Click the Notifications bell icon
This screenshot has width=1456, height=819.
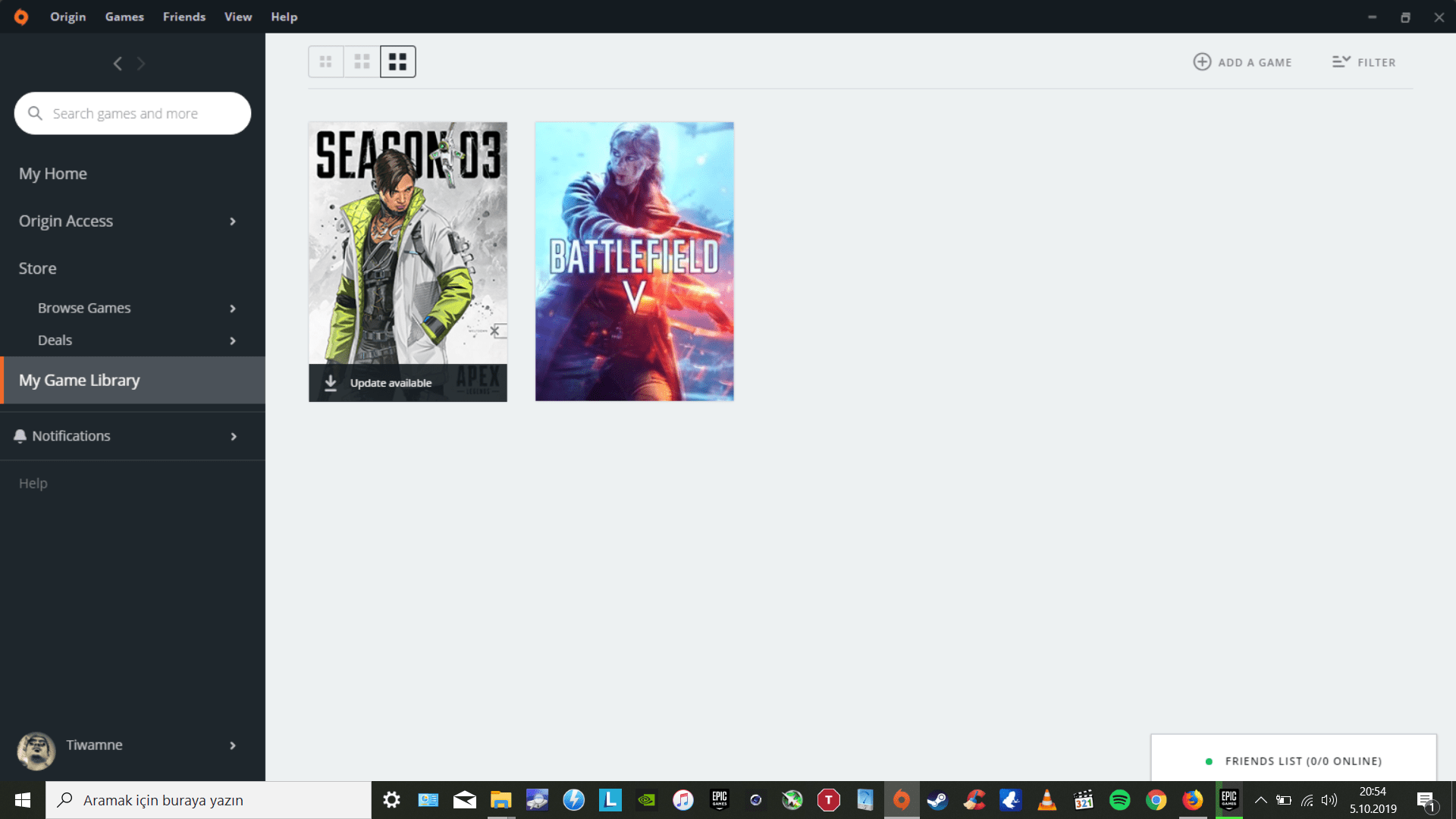20,436
